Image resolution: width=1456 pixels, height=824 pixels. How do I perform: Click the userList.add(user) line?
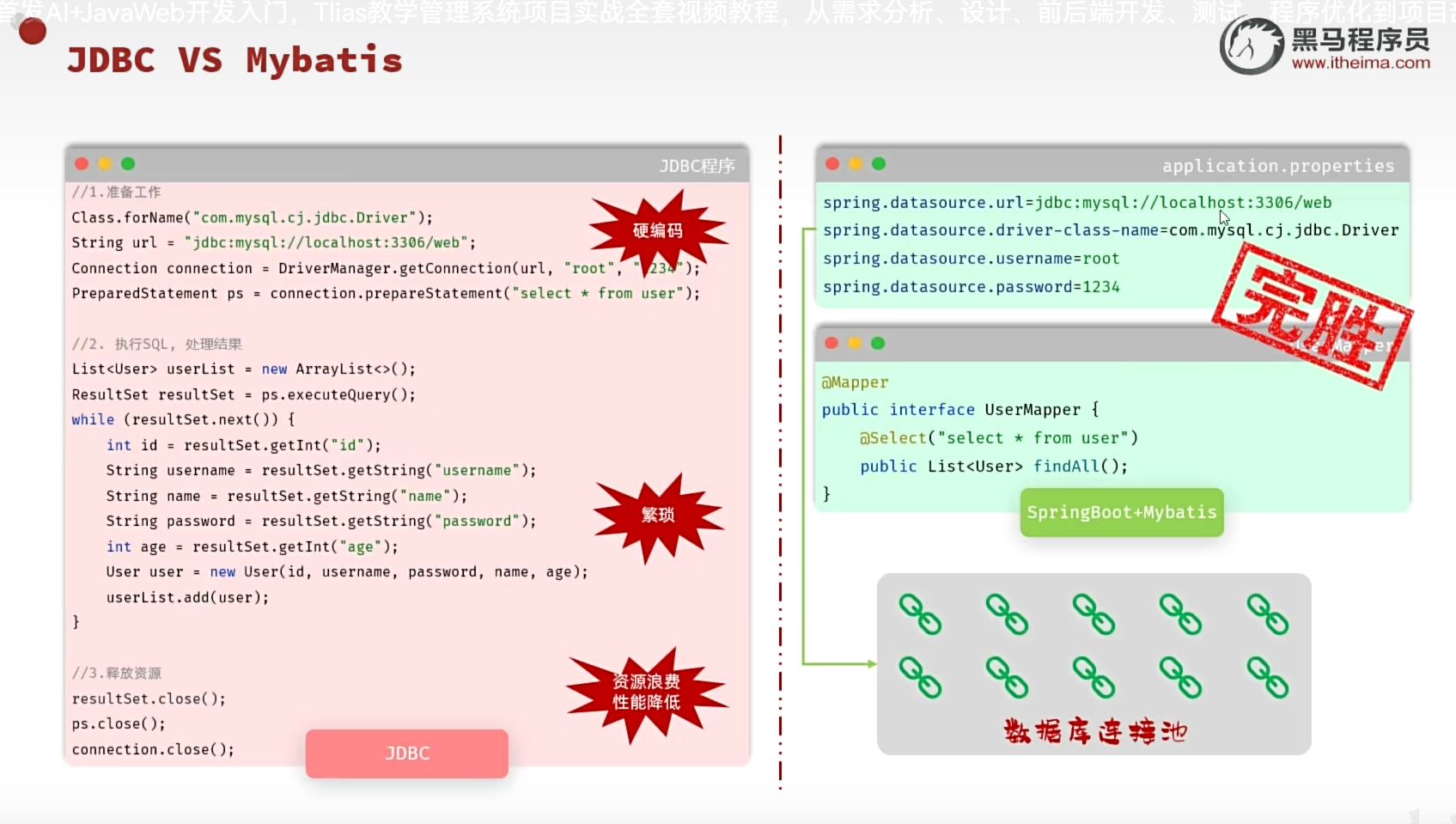point(187,597)
